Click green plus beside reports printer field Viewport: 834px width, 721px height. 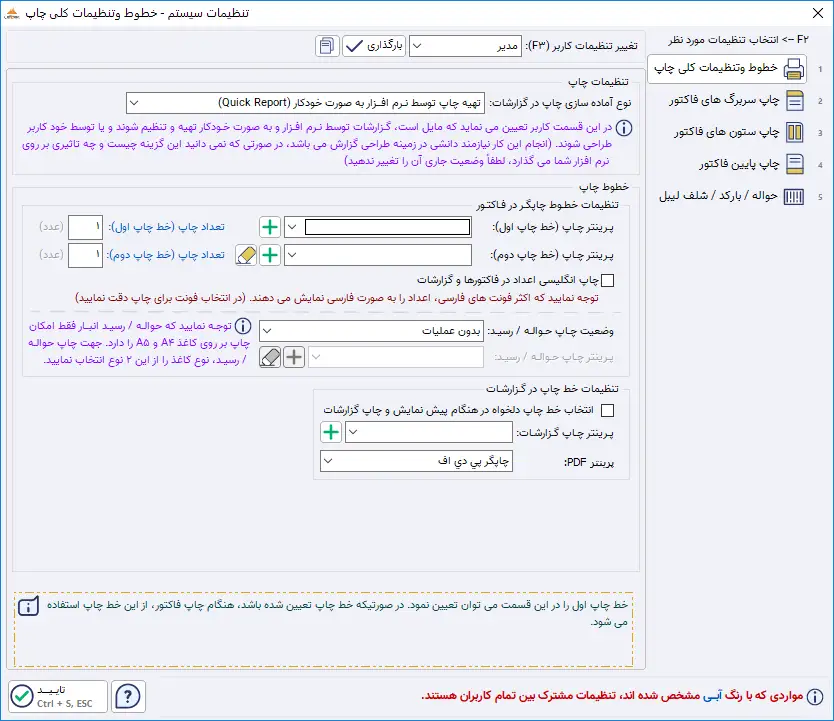point(331,432)
